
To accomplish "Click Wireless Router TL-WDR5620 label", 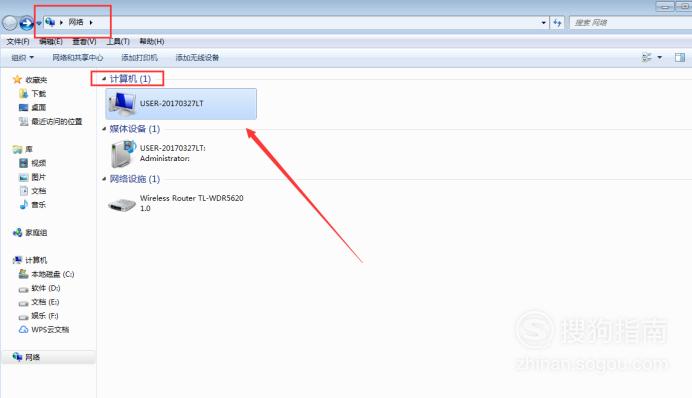I will tap(192, 203).
